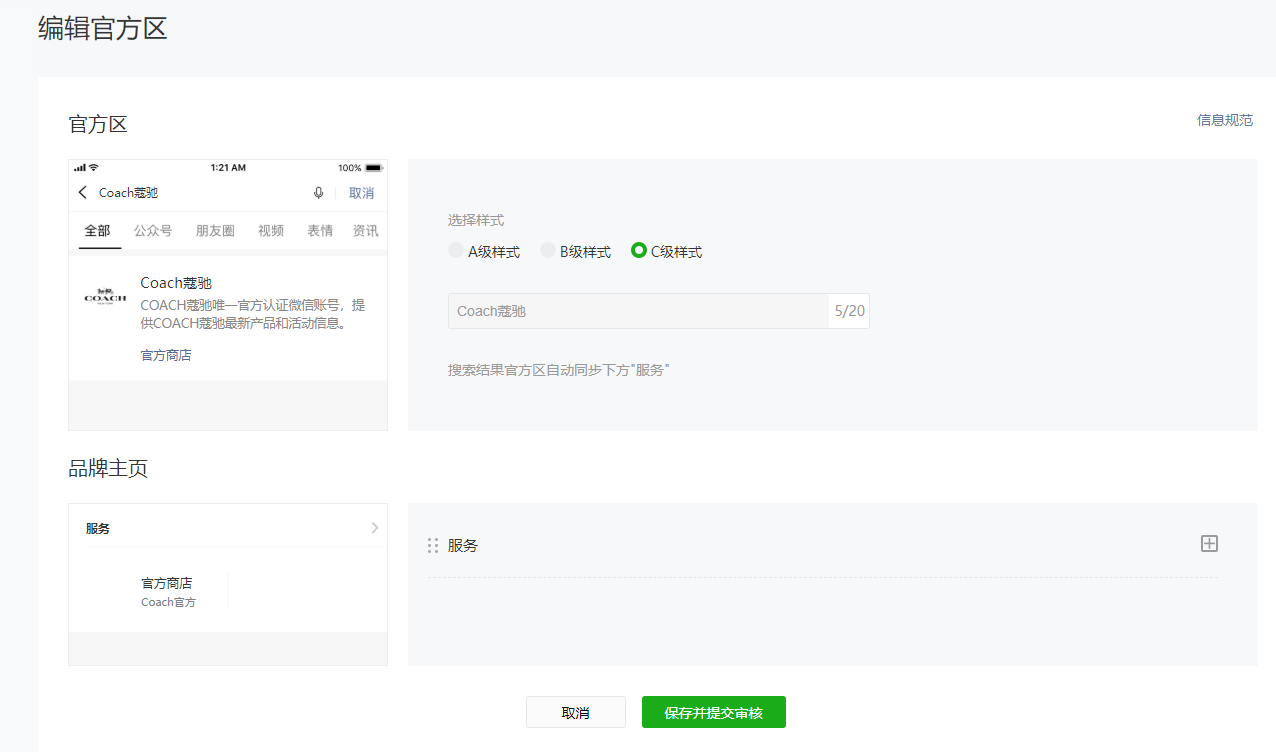
Task: Click 取消 in the phone preview search bar
Action: point(361,193)
